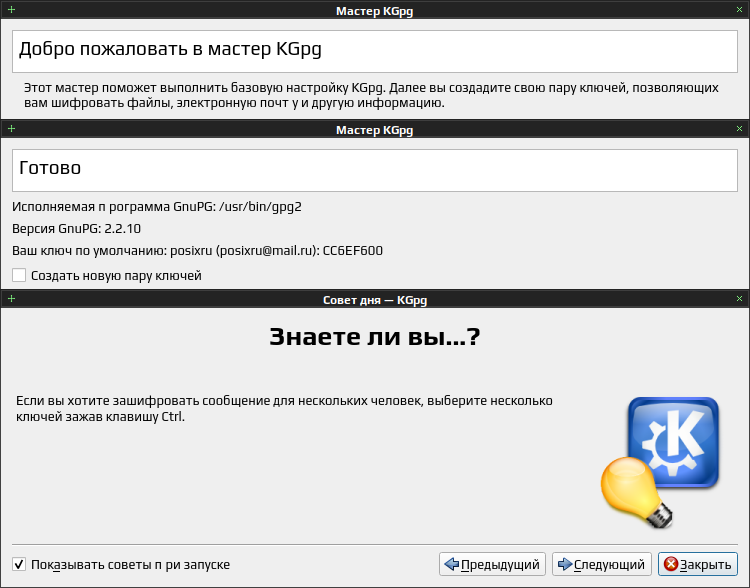This screenshot has width=750, height=588.
Task: Click the wizard introduction paragraph
Action: click(371, 95)
